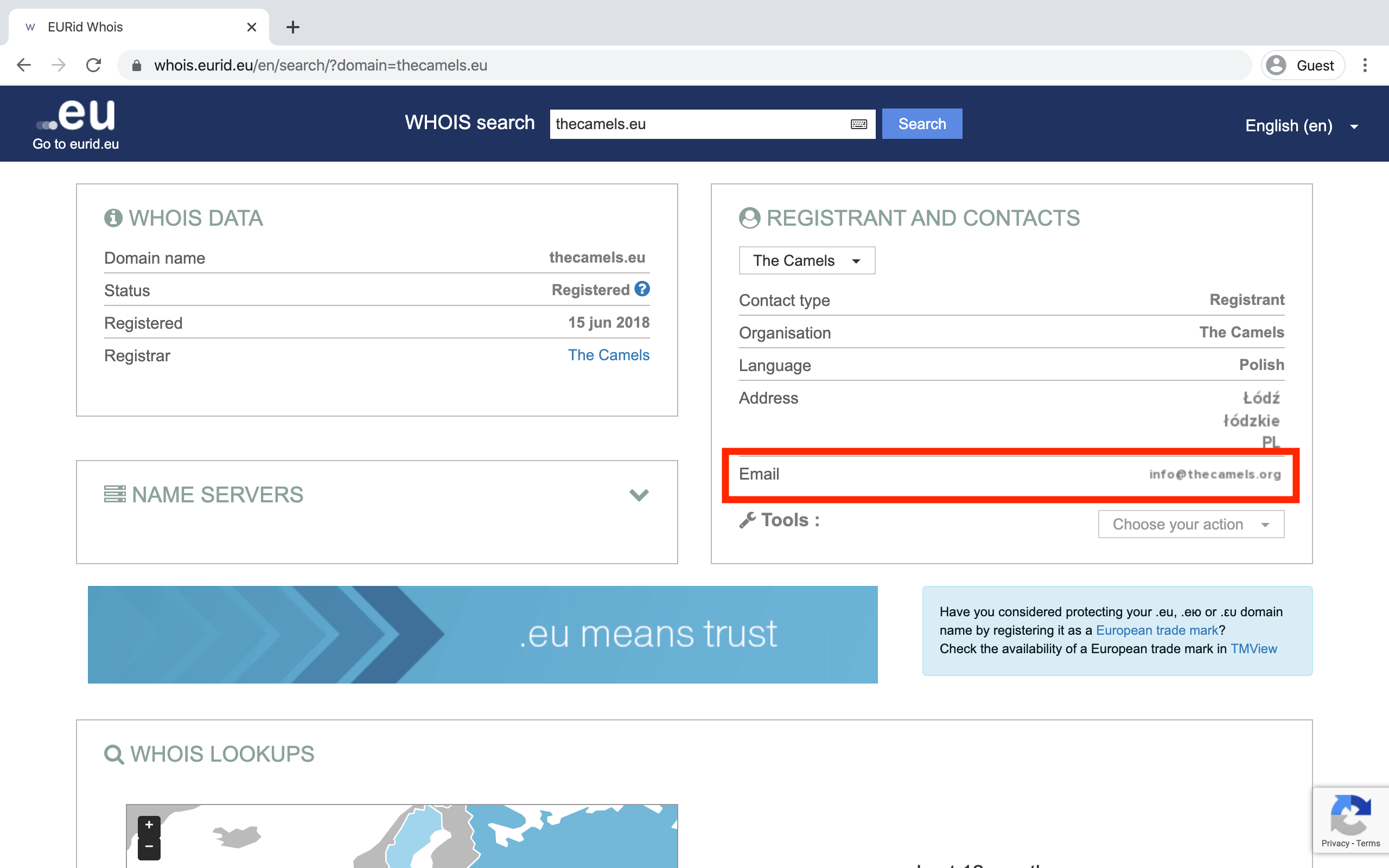Open the European trade mark link
This screenshot has height=868, width=1389.
1157,630
